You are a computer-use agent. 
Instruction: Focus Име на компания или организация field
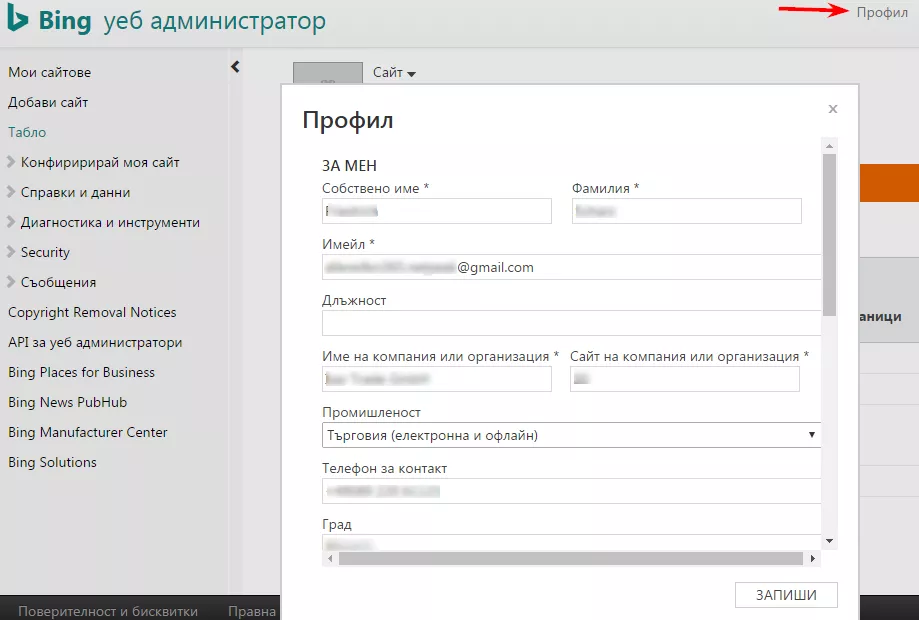[x=437, y=379]
